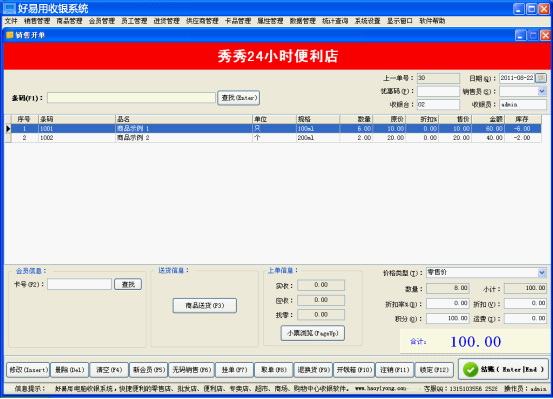Click the 条码 column header
The height and width of the screenshot is (399, 553).
[77, 119]
